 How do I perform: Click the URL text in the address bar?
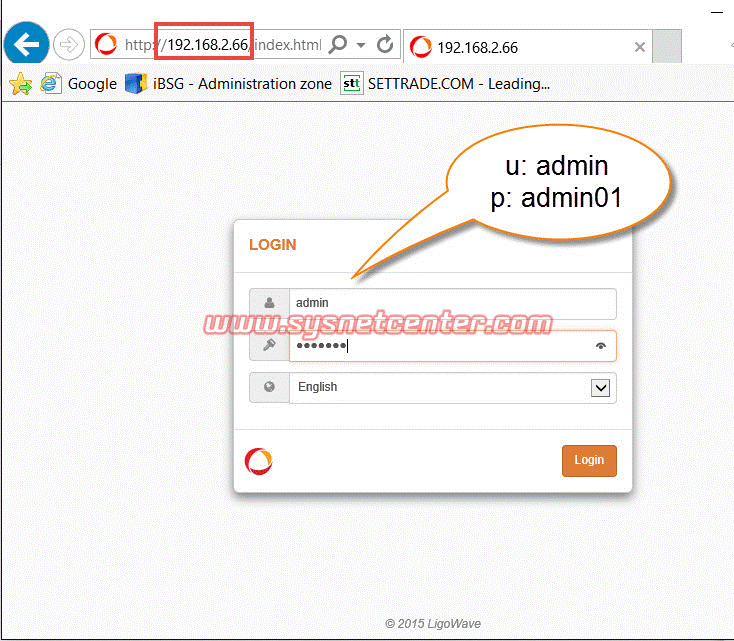click(222, 45)
